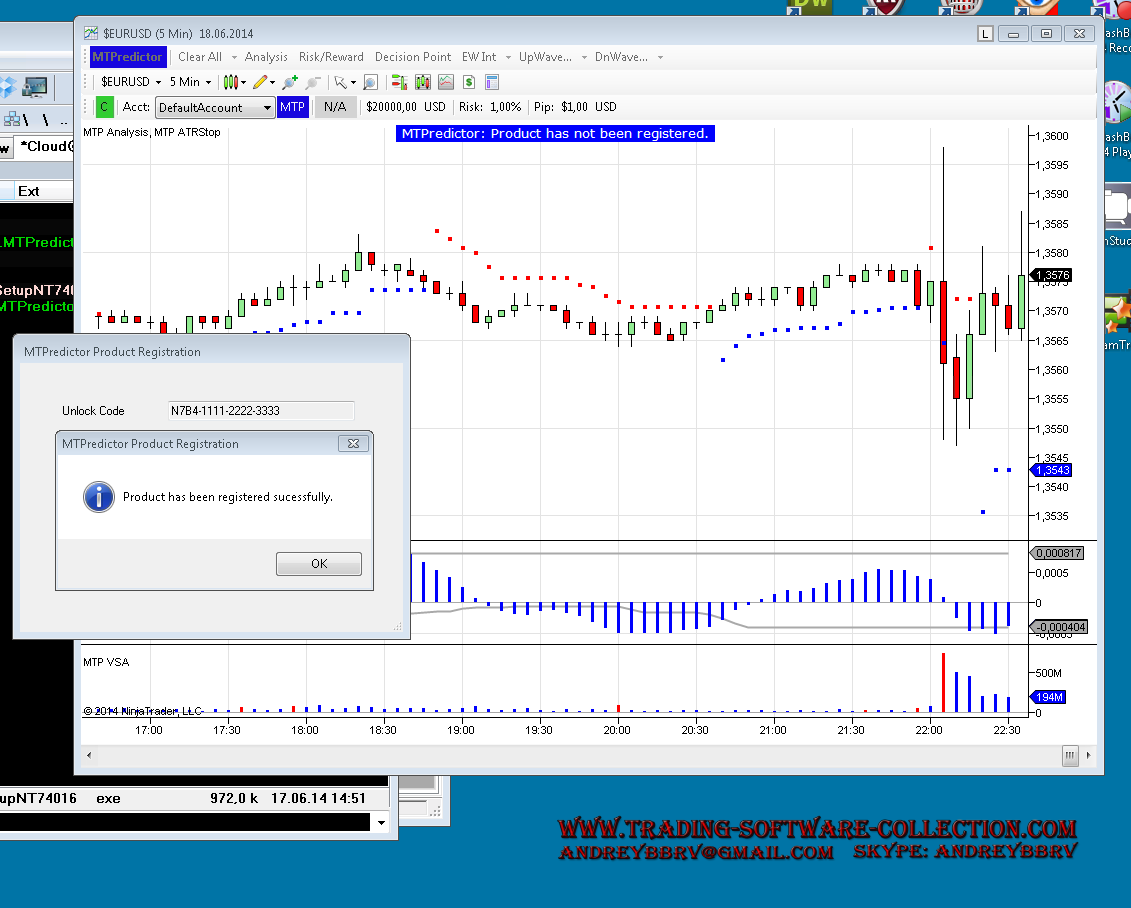Screen dimensions: 1131x908
Task: Click the zoom out magnifier icon
Action: click(x=313, y=82)
